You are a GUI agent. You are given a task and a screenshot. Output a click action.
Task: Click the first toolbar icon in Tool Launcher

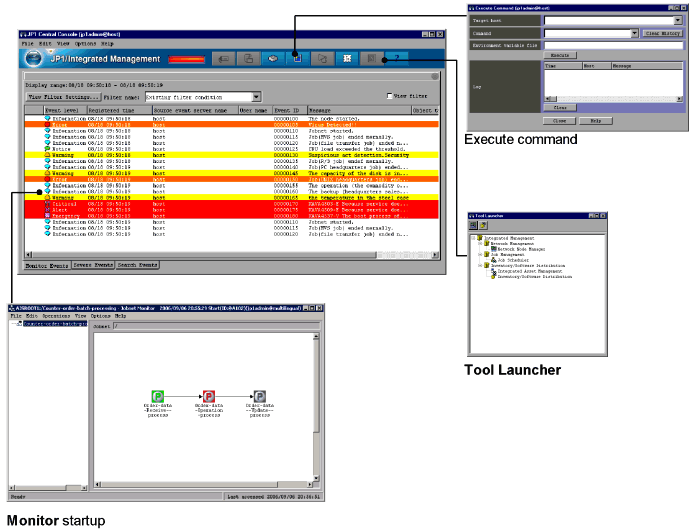(473, 225)
